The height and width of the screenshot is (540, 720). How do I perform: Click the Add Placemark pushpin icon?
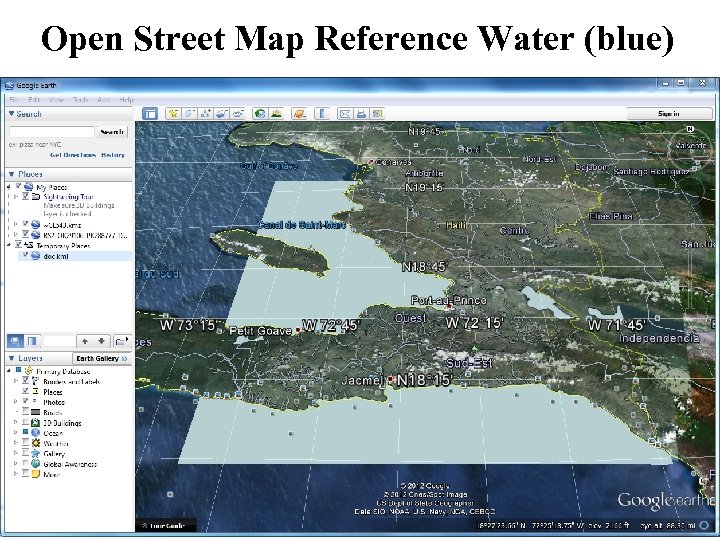(x=173, y=113)
